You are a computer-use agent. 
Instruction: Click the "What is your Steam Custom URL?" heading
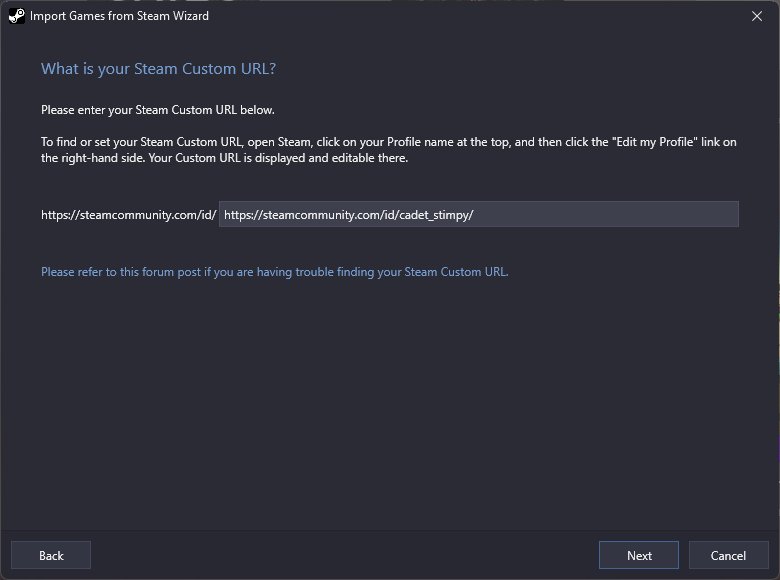pos(158,69)
